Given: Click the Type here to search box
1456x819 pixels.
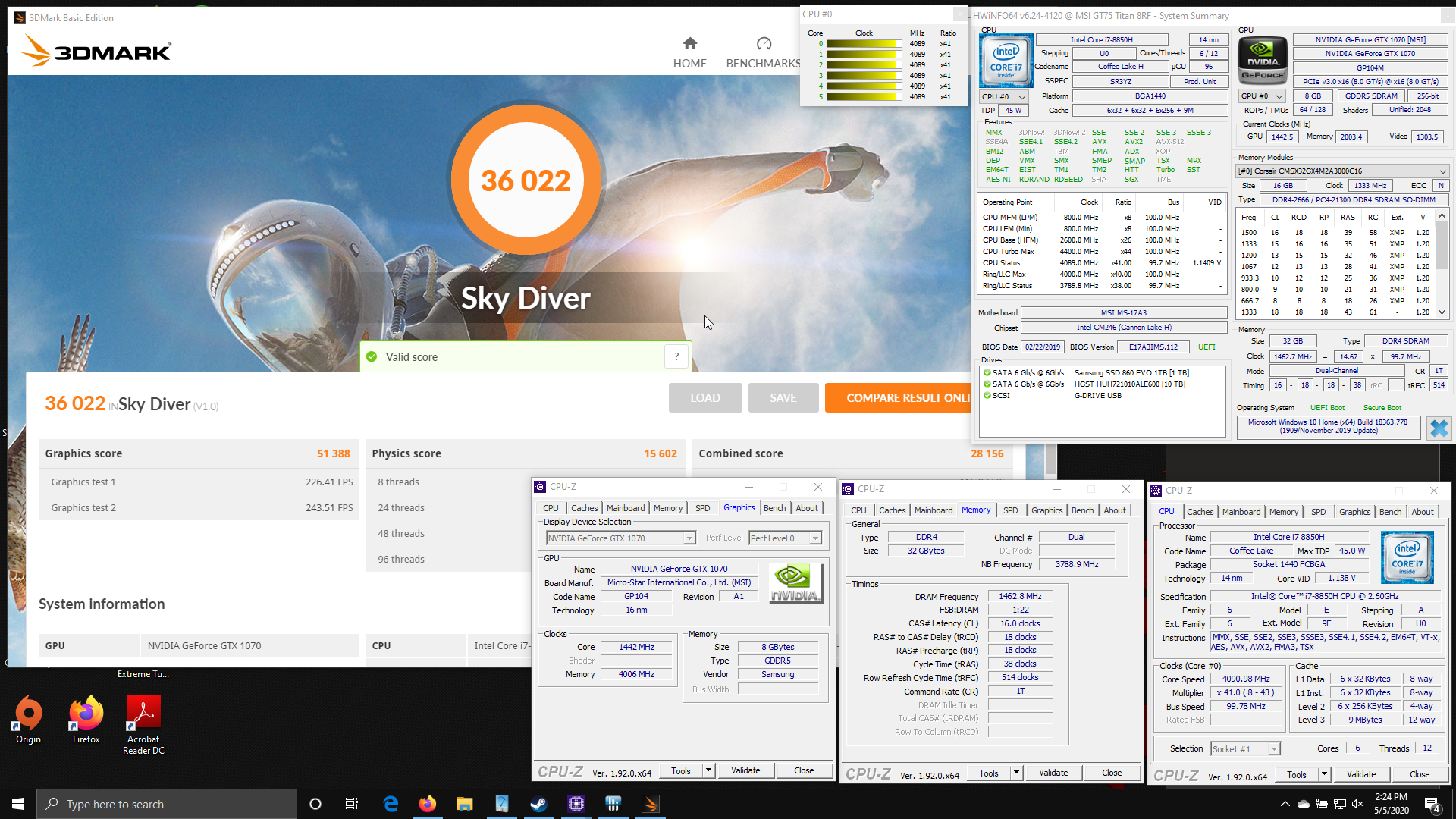Looking at the screenshot, I should 167,804.
